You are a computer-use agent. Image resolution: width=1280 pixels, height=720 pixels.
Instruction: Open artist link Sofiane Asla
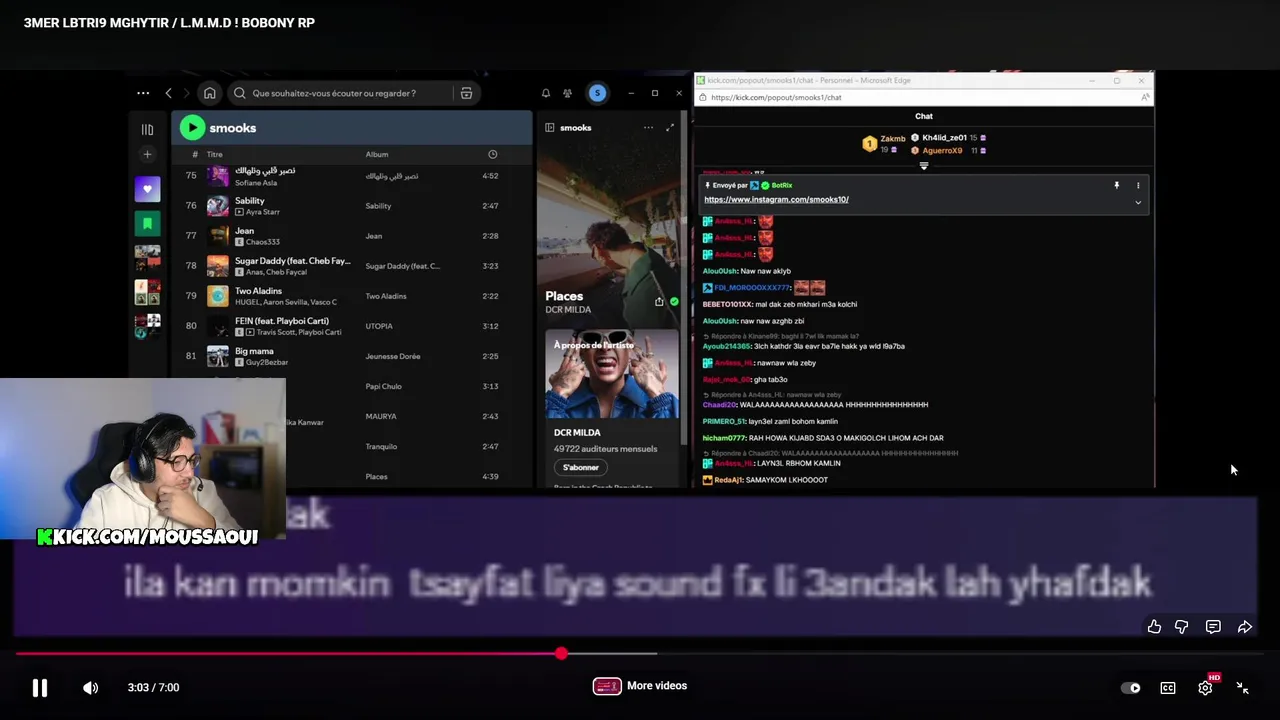pos(256,183)
